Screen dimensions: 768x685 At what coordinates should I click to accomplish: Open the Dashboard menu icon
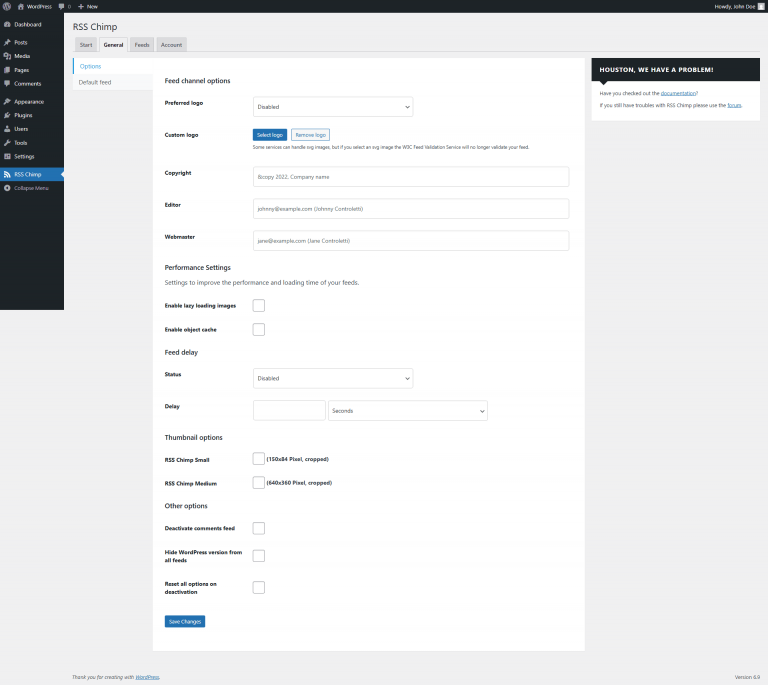(x=7, y=24)
